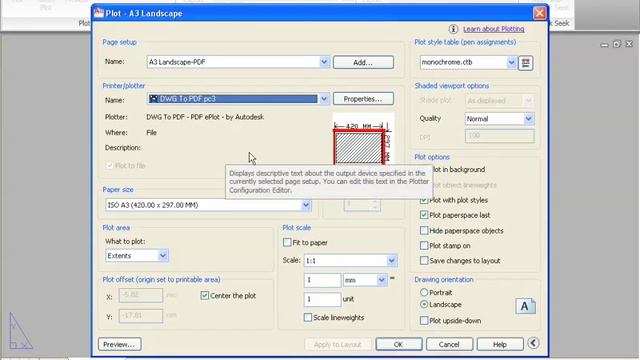This screenshot has width=640, height=360.
Task: Open the plot style table editor icon
Action: [x=525, y=63]
